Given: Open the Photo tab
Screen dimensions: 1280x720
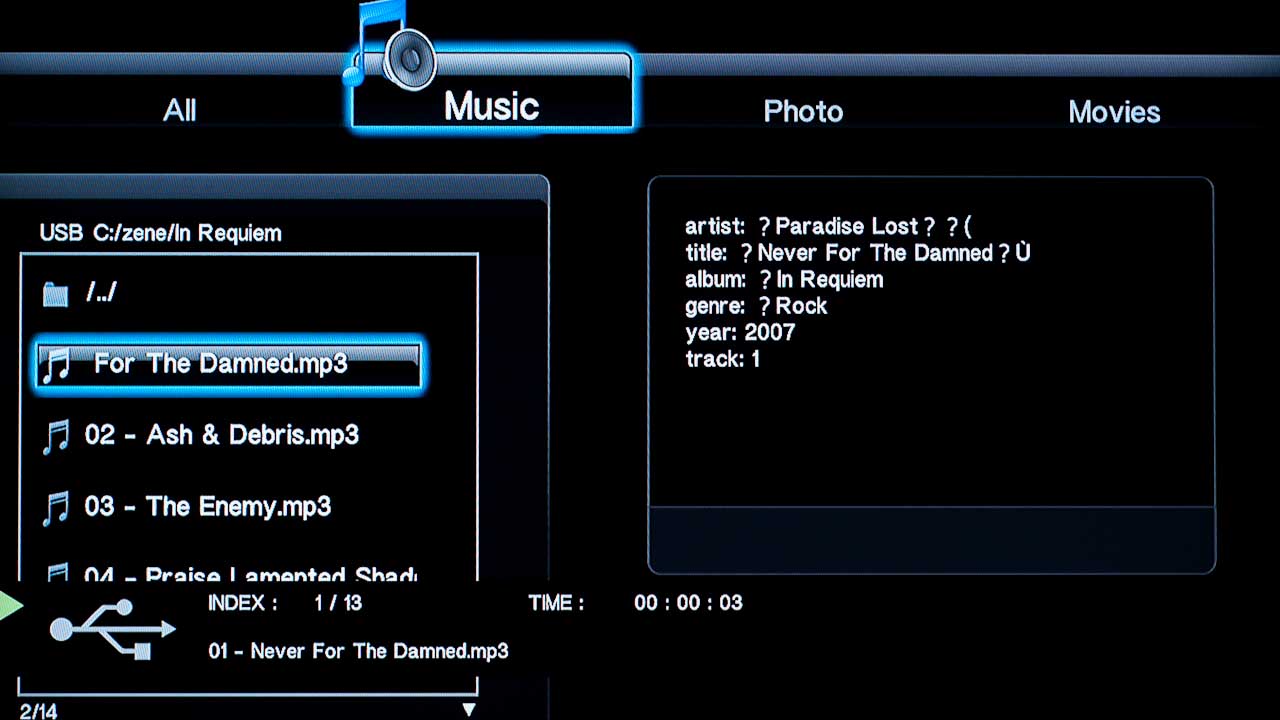Looking at the screenshot, I should pyautogui.click(x=803, y=111).
